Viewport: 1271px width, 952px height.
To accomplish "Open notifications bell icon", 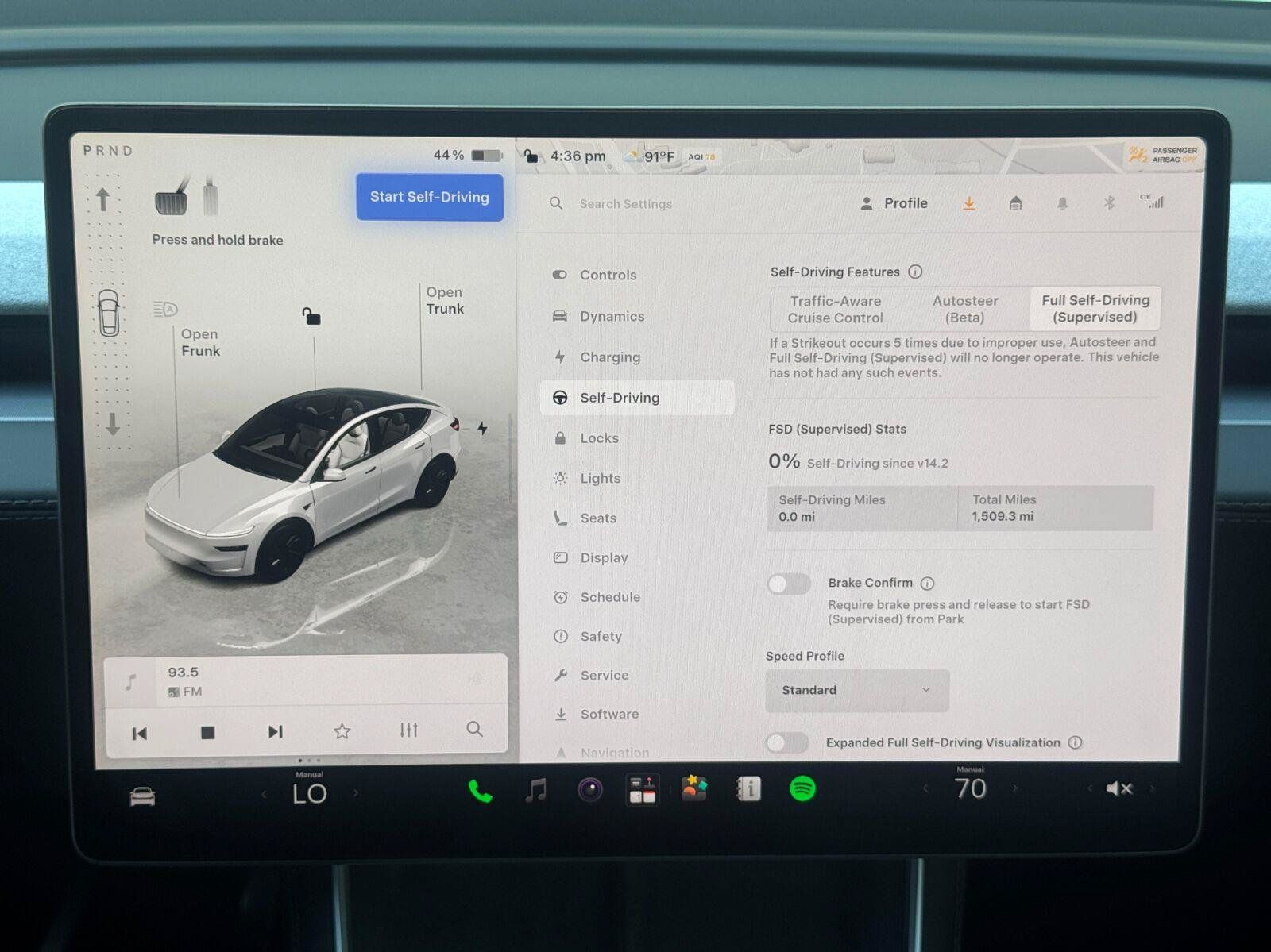I will (x=1062, y=203).
